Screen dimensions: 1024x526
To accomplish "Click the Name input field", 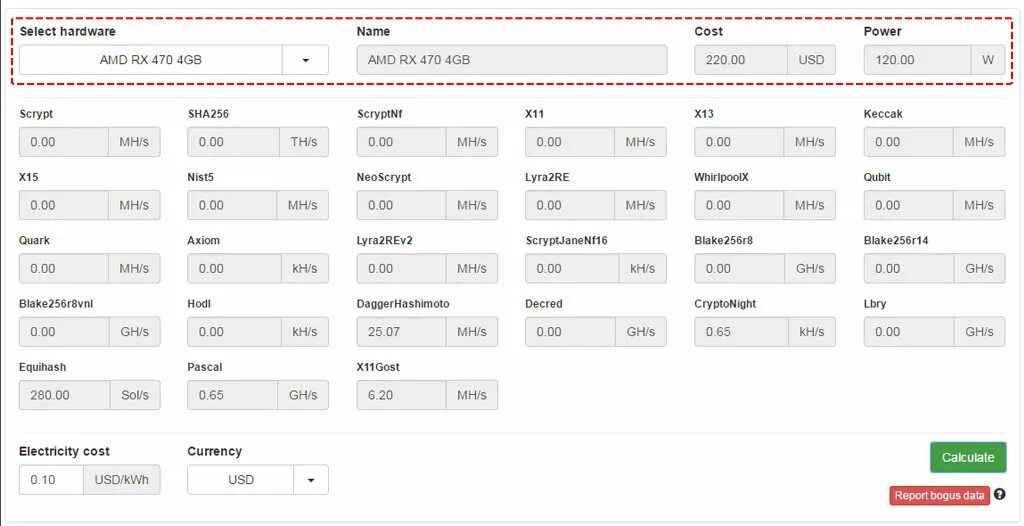I will [x=512, y=59].
